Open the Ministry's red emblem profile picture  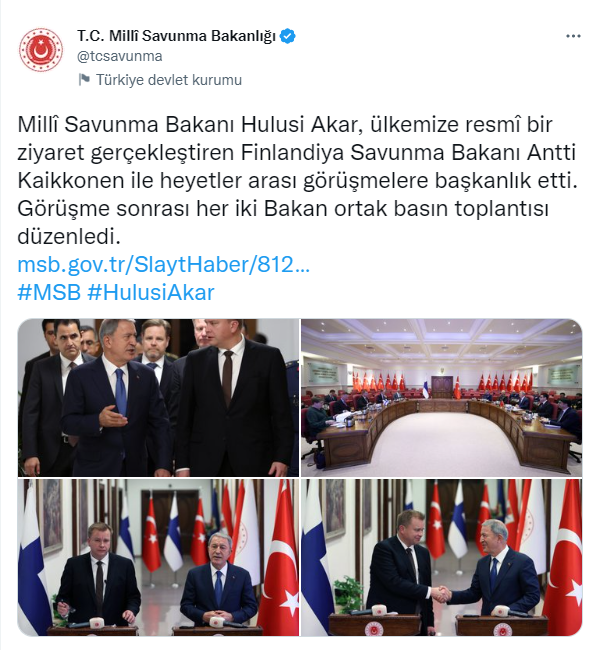[41, 50]
